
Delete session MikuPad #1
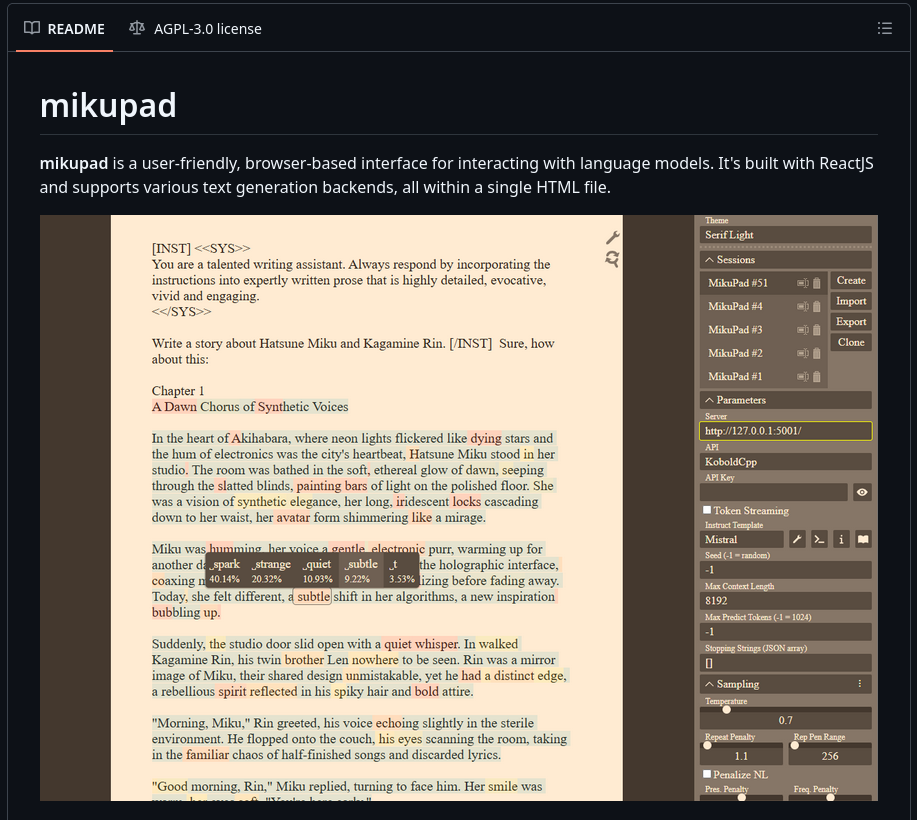tap(816, 377)
